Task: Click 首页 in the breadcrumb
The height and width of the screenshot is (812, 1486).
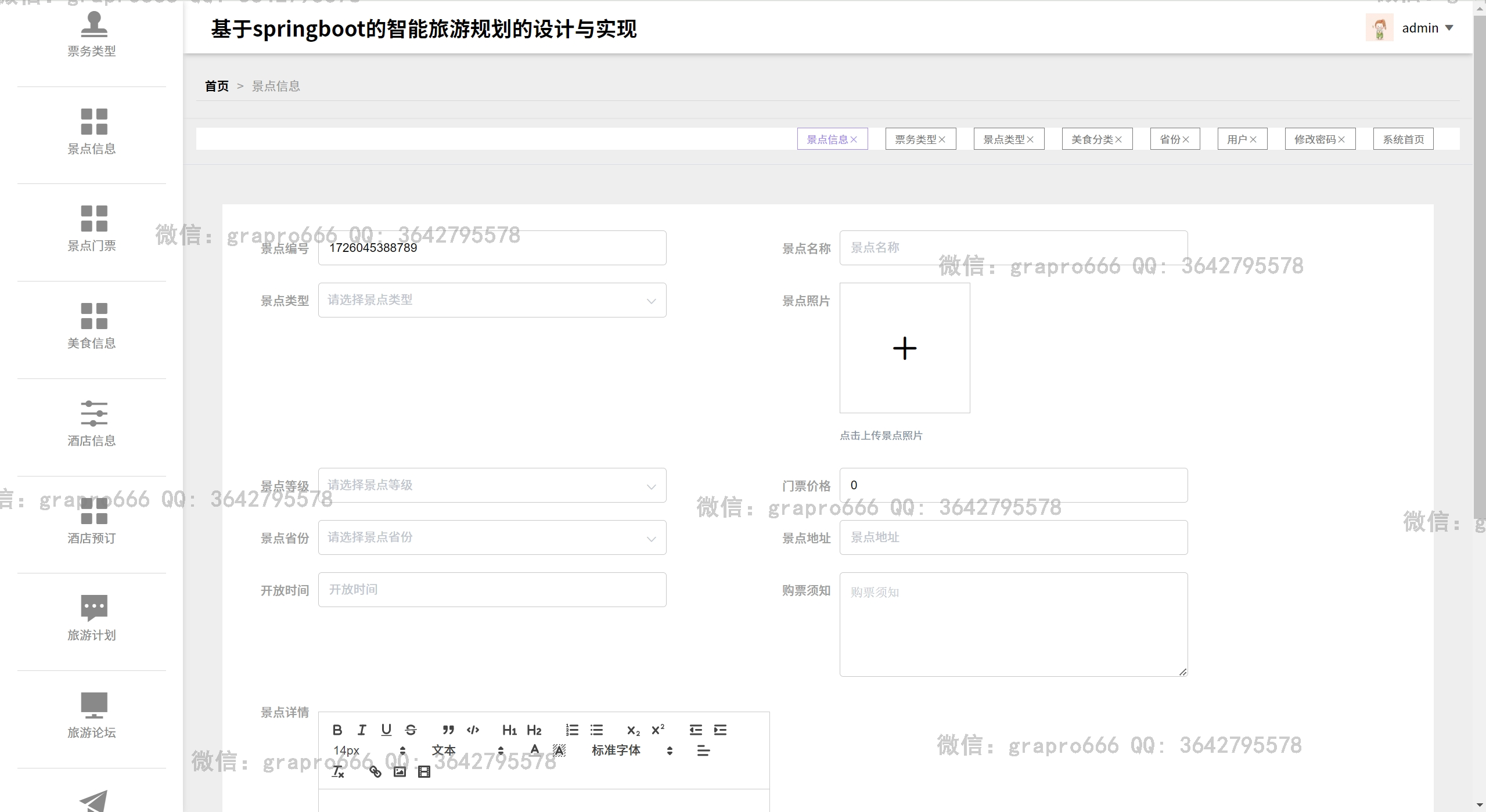Action: click(x=217, y=86)
